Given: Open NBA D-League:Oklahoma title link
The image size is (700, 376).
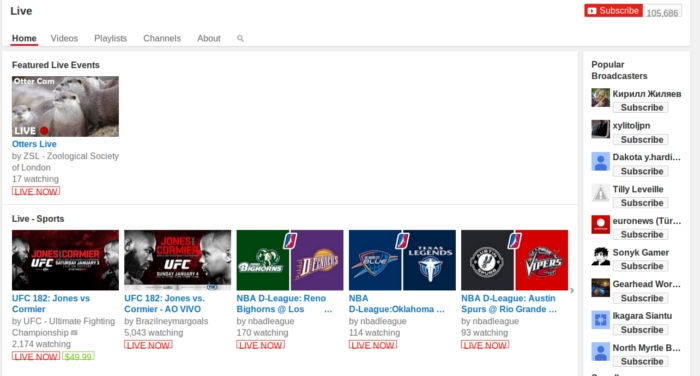Looking at the screenshot, I should (x=396, y=304).
